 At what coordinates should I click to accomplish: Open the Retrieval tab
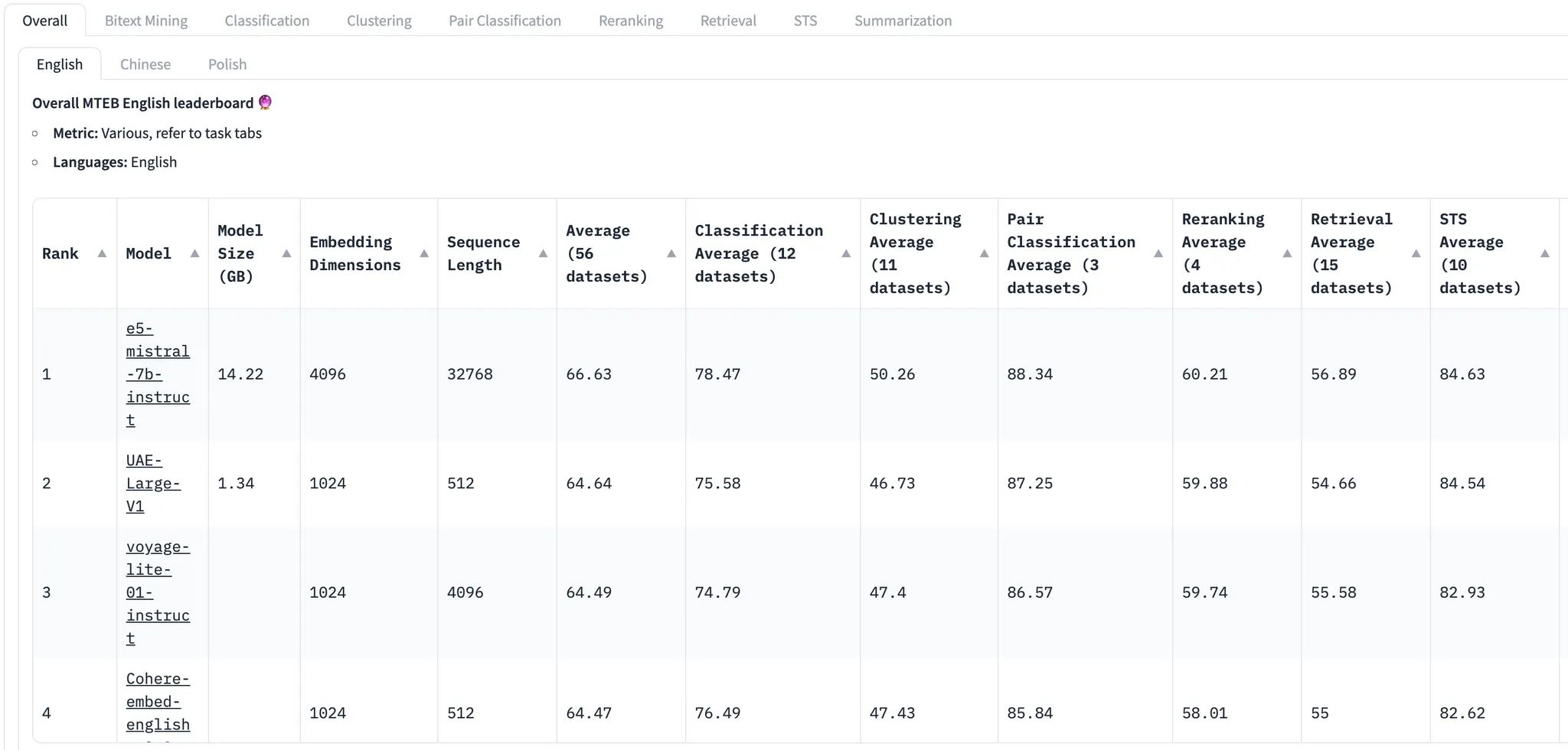click(728, 21)
